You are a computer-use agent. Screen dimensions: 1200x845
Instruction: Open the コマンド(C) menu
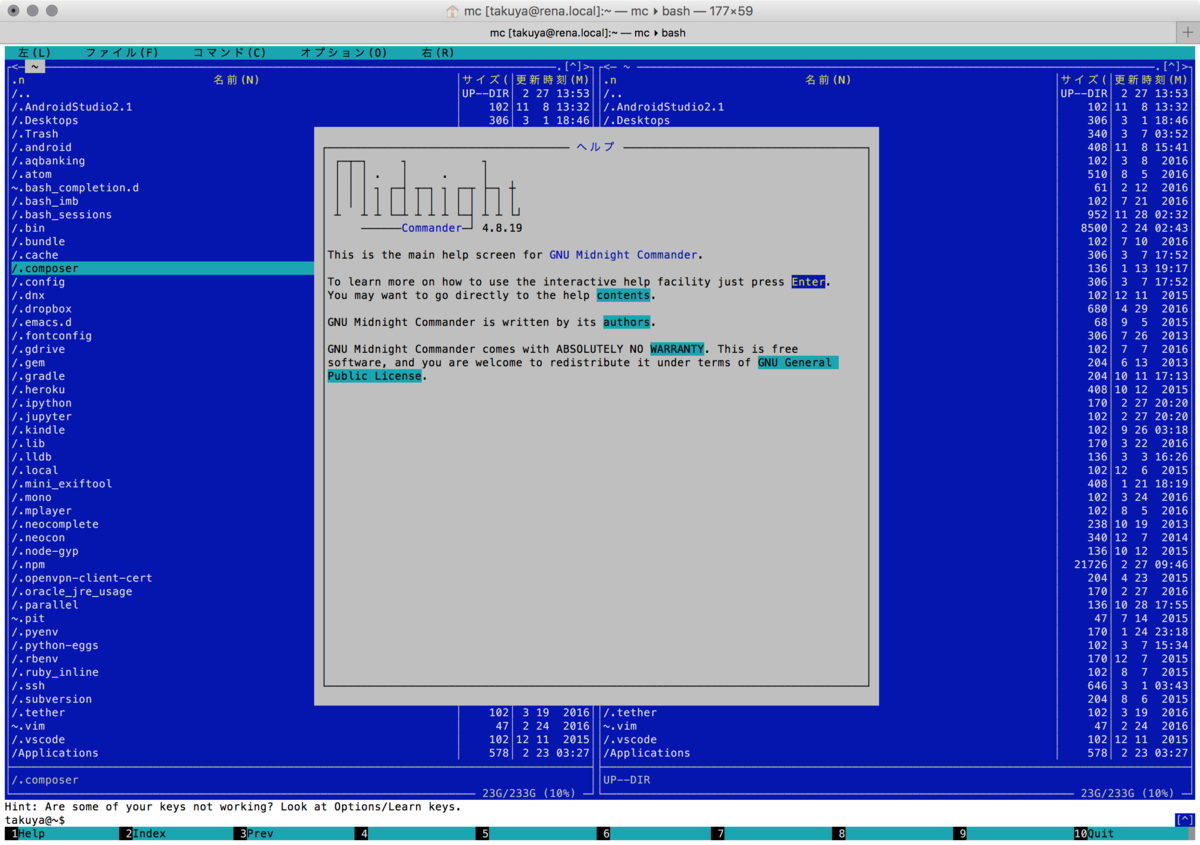pos(229,53)
